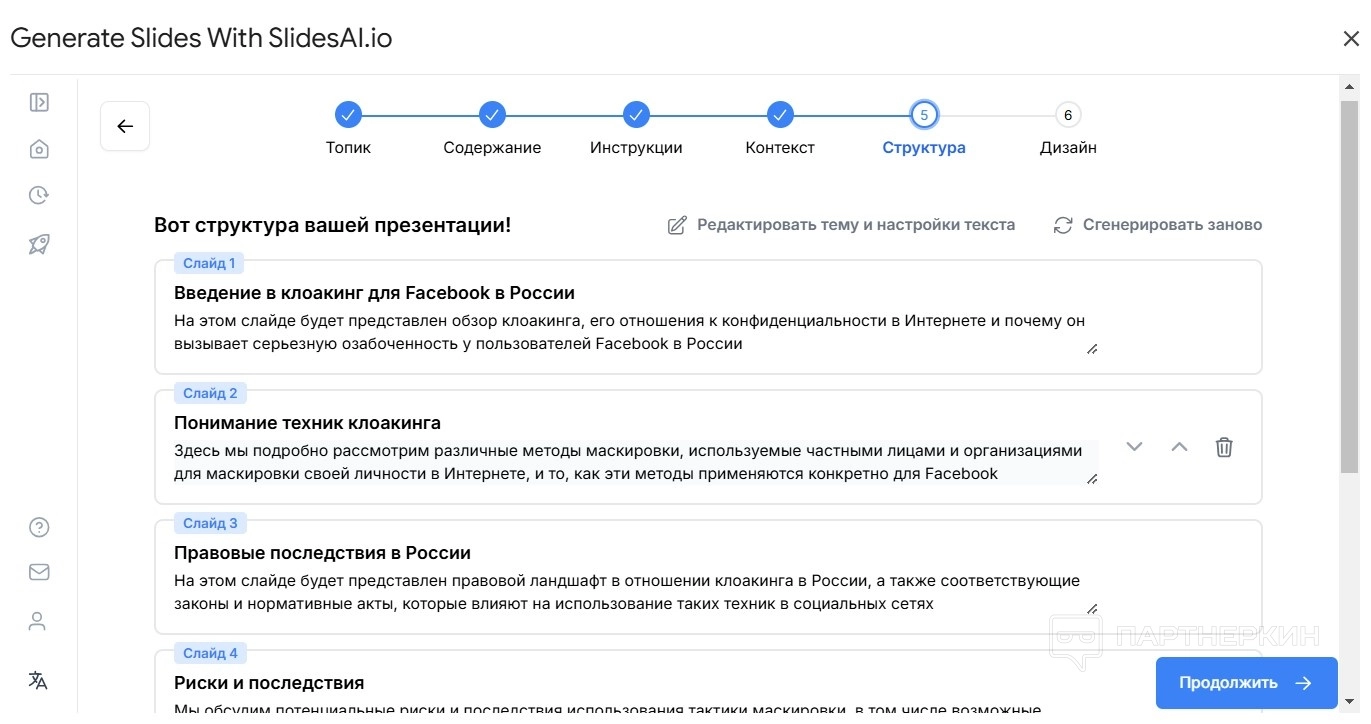Screen dimensions: 1371x724
Task: Click the mail envelope icon
Action: pos(39,572)
